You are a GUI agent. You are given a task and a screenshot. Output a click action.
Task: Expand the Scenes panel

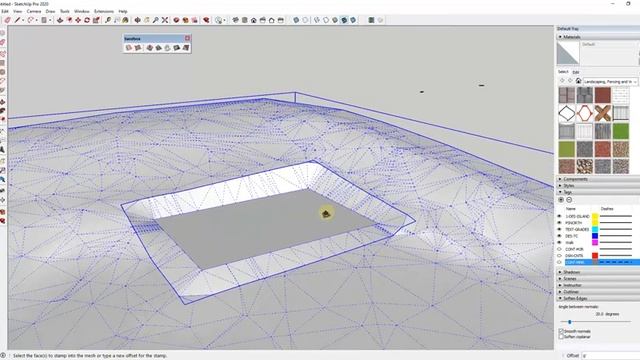tap(560, 279)
